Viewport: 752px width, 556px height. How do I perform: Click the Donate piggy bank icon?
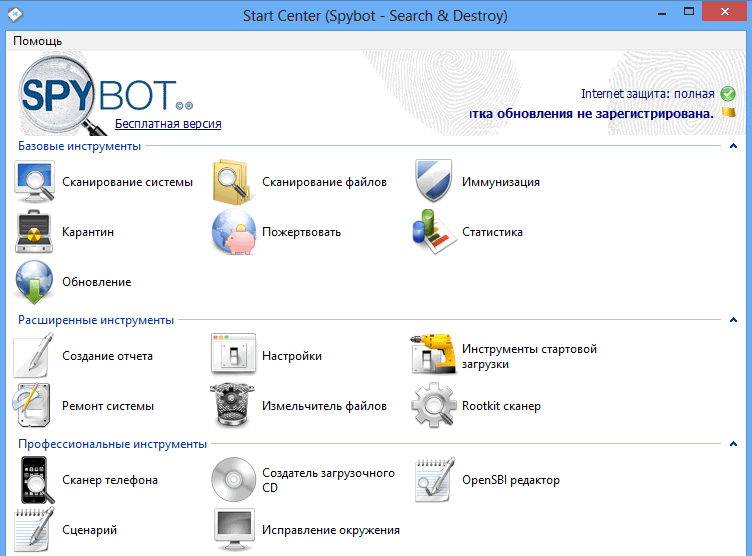[x=234, y=232]
